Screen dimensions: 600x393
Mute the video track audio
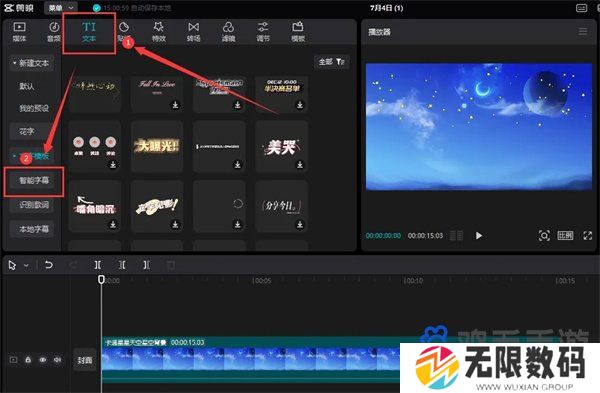[x=57, y=360]
